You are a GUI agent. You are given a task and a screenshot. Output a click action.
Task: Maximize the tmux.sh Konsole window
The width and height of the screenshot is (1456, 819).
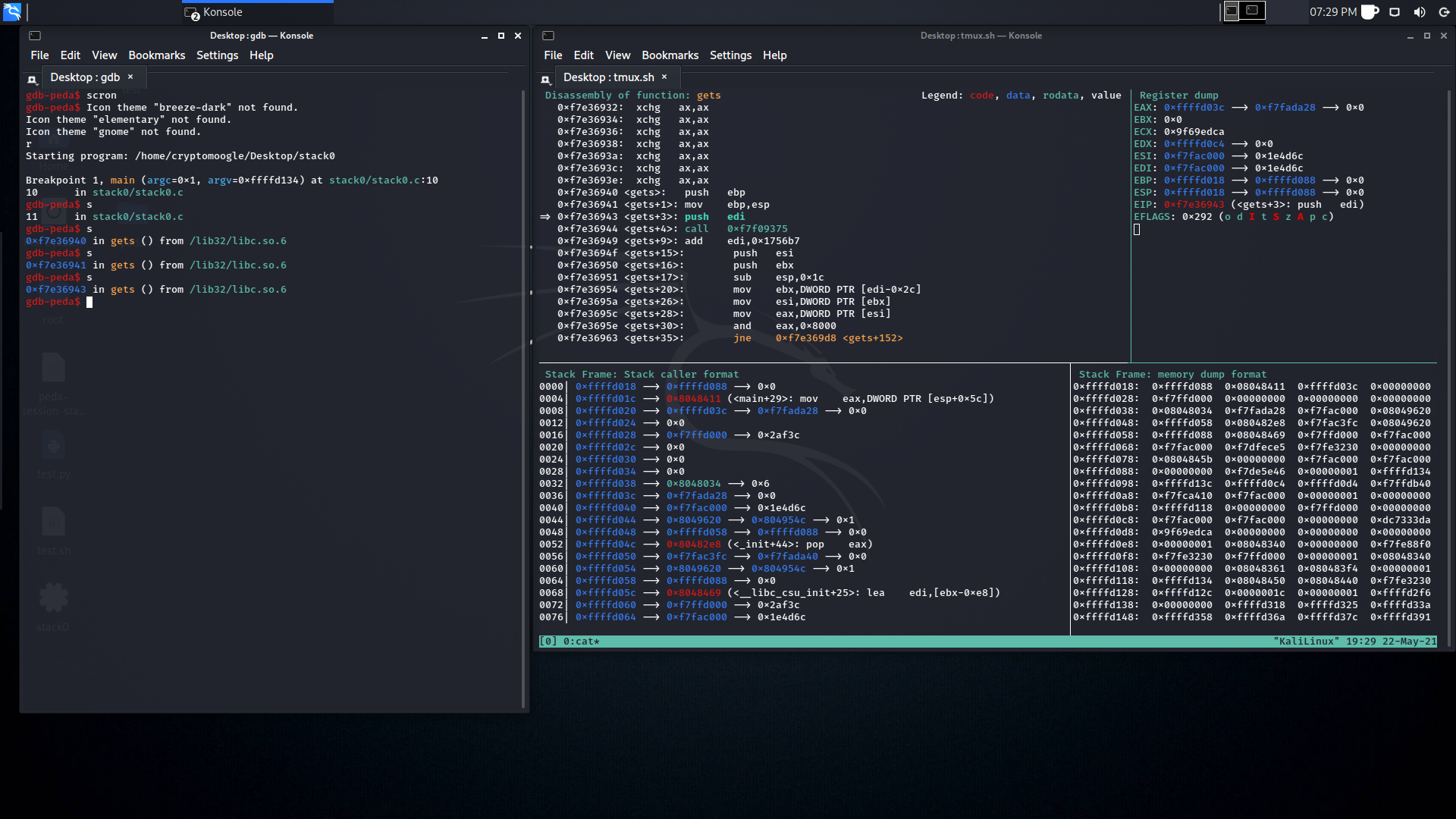click(x=1427, y=36)
